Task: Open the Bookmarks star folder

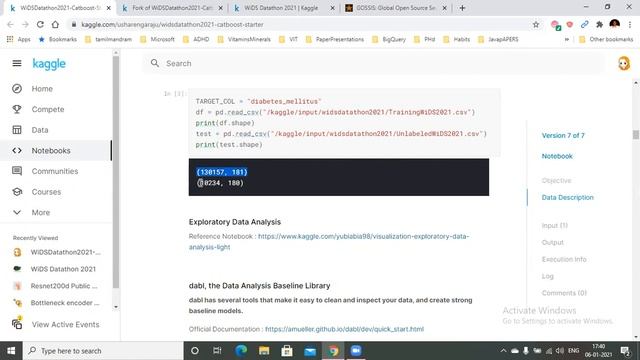Action: [x=58, y=39]
